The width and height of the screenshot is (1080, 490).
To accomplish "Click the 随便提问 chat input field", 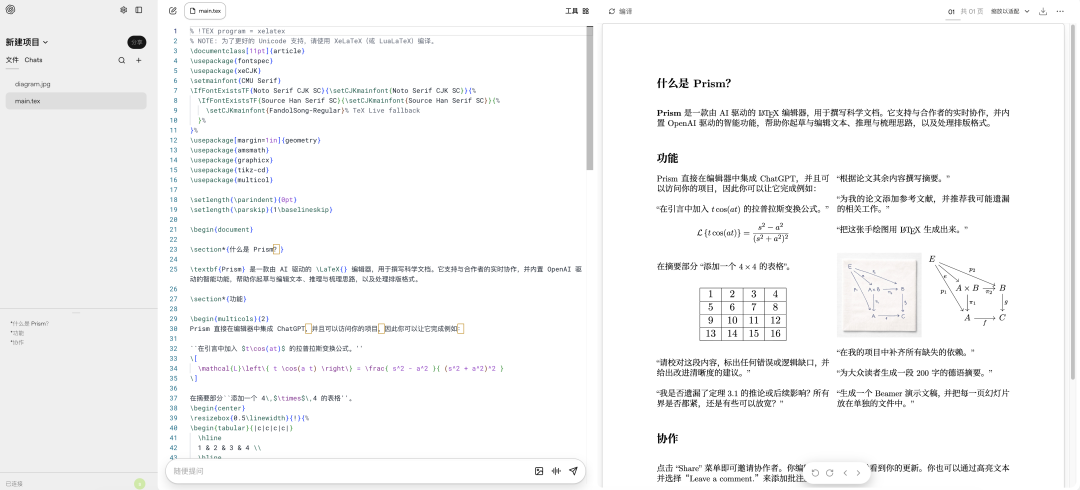I will [351, 471].
